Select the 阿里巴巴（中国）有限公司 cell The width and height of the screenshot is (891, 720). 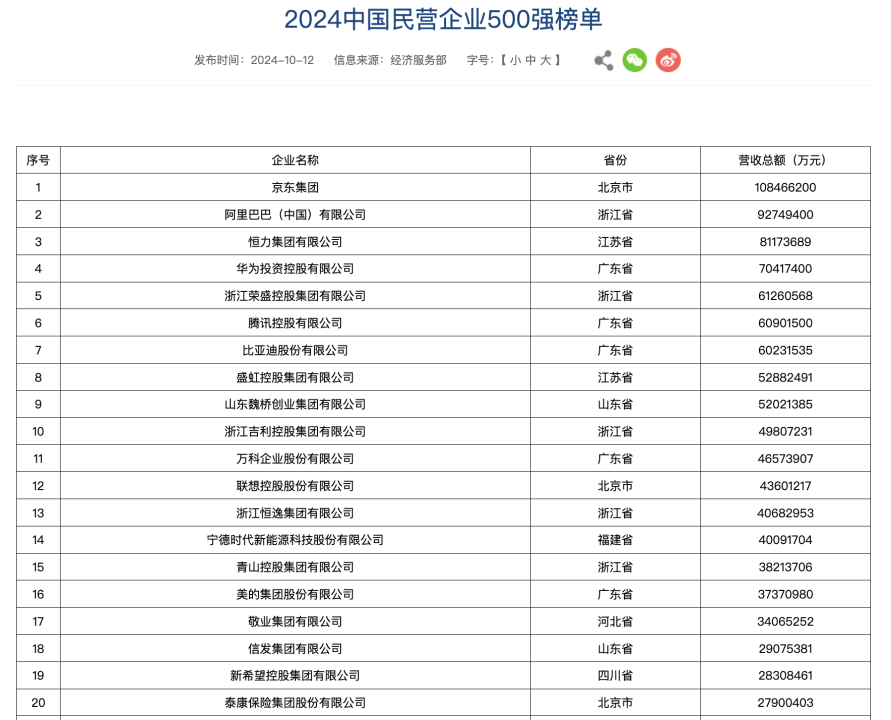[295, 214]
